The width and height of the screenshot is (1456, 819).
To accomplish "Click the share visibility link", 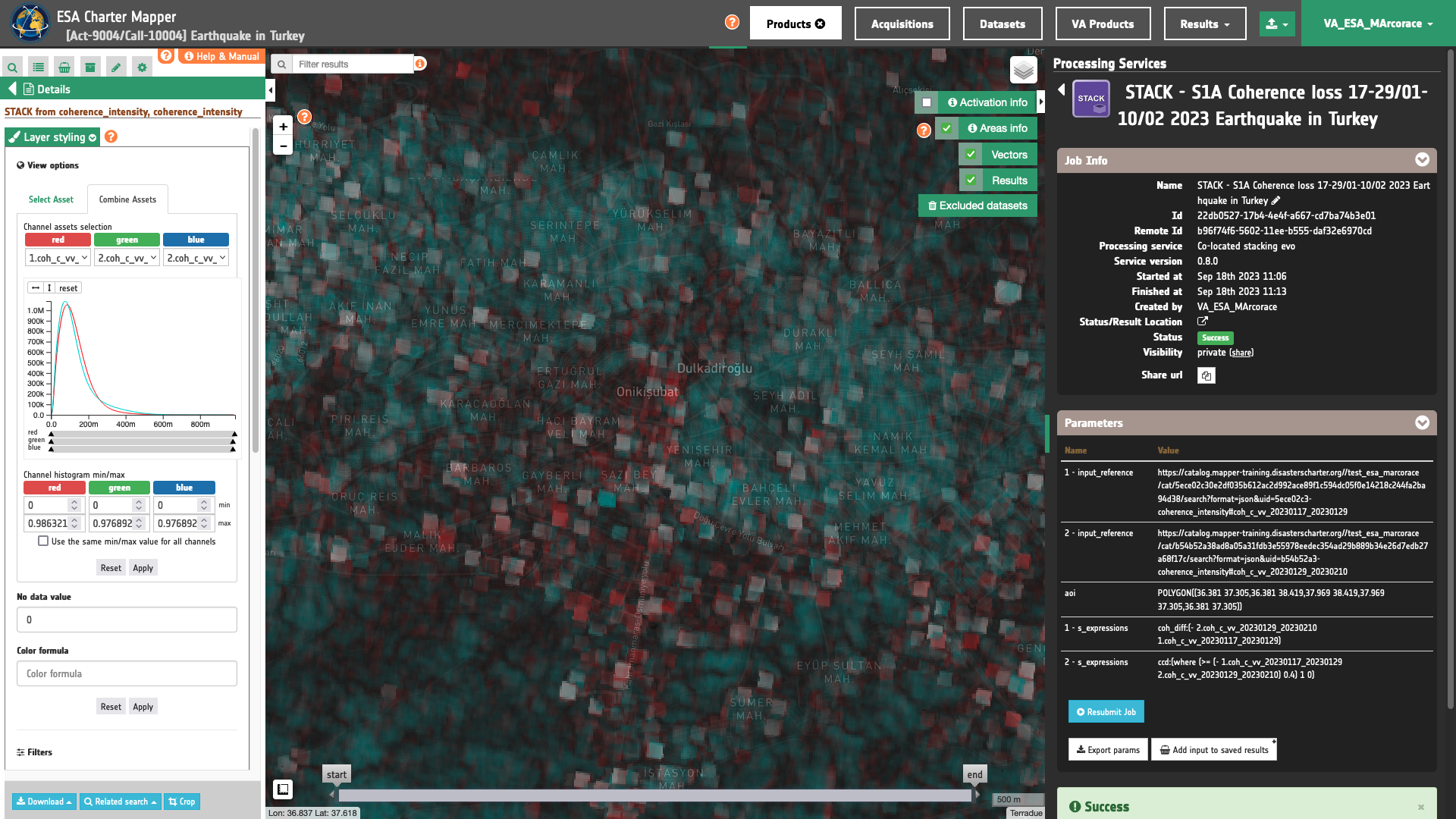I will 1241,353.
